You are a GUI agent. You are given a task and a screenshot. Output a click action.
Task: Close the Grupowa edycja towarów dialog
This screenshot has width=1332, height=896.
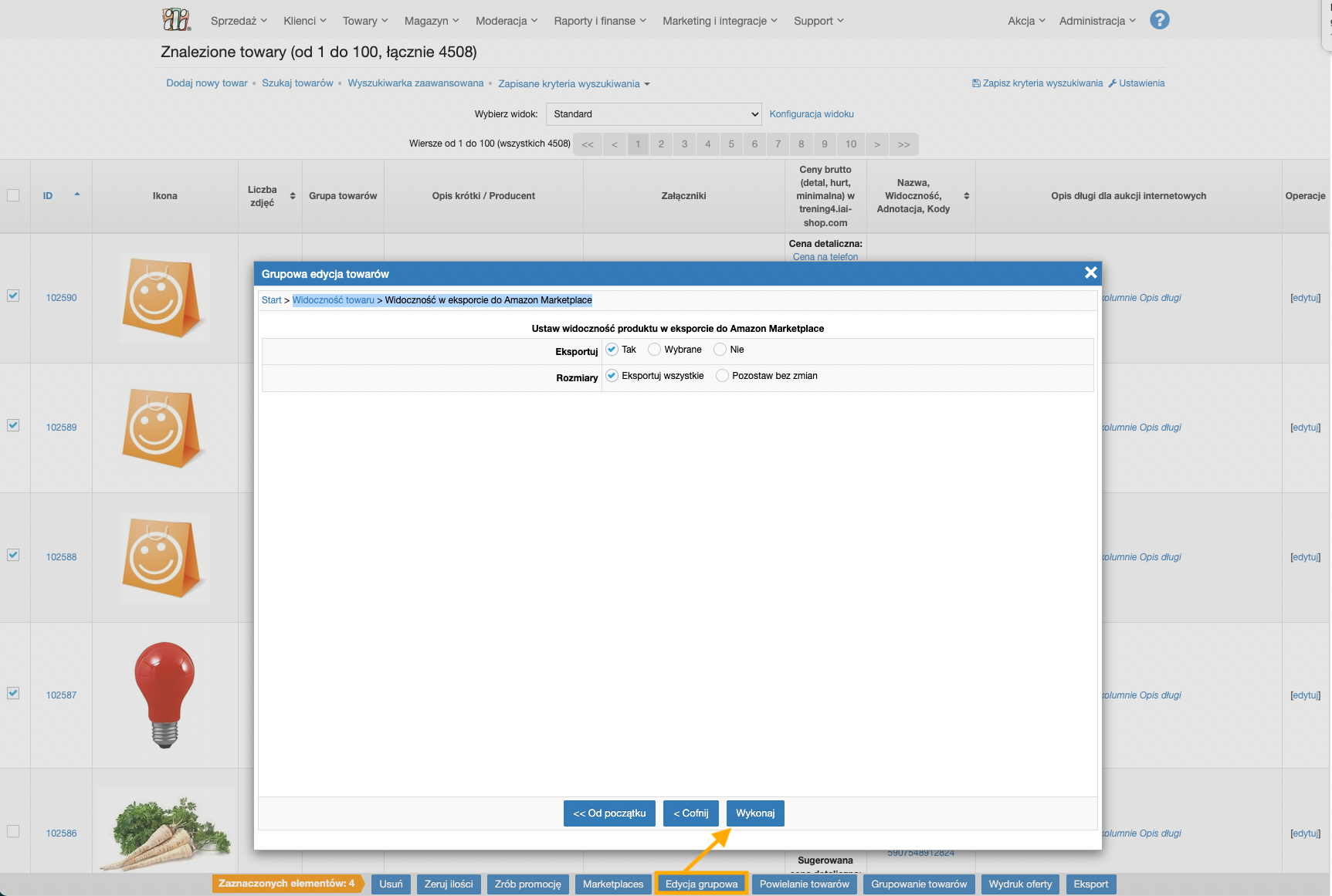[x=1090, y=272]
